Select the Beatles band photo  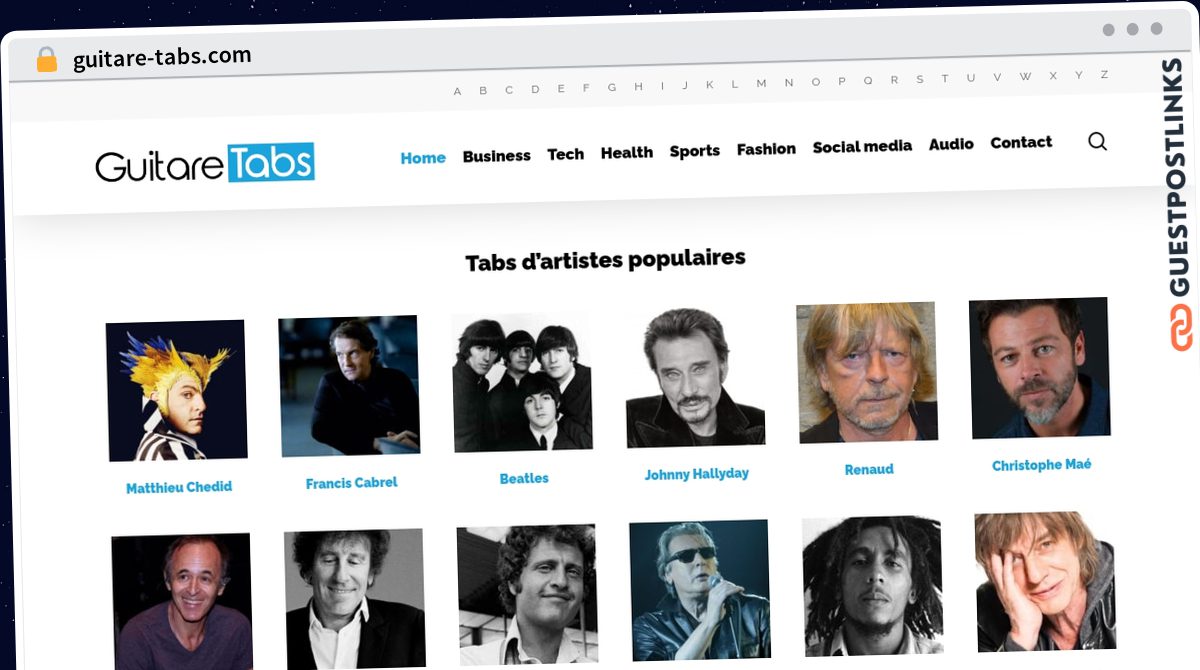click(x=522, y=382)
